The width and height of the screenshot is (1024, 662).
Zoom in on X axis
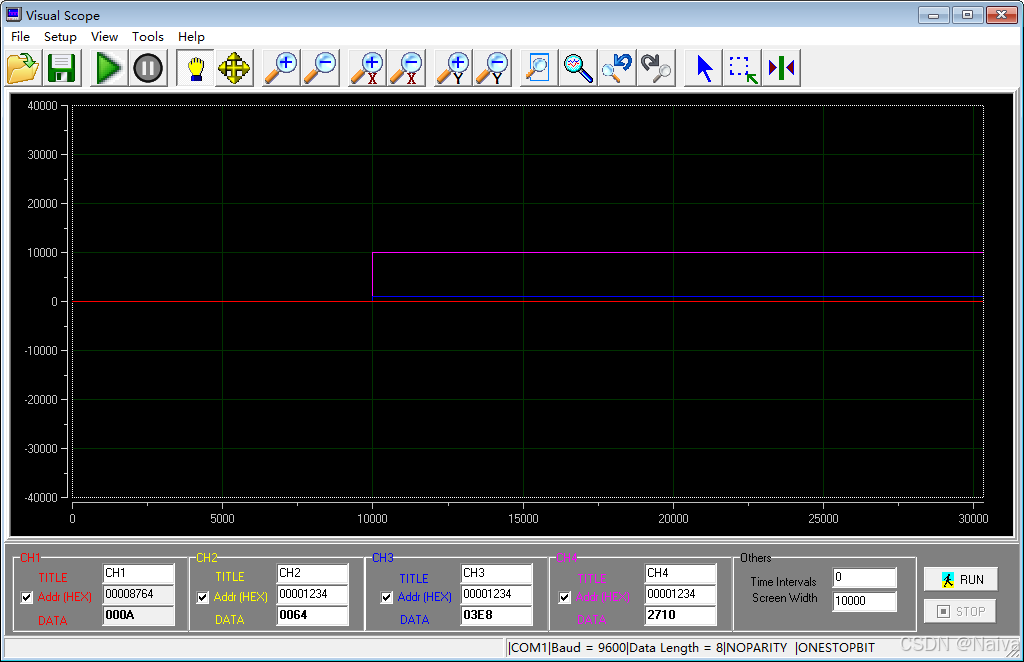coord(368,68)
